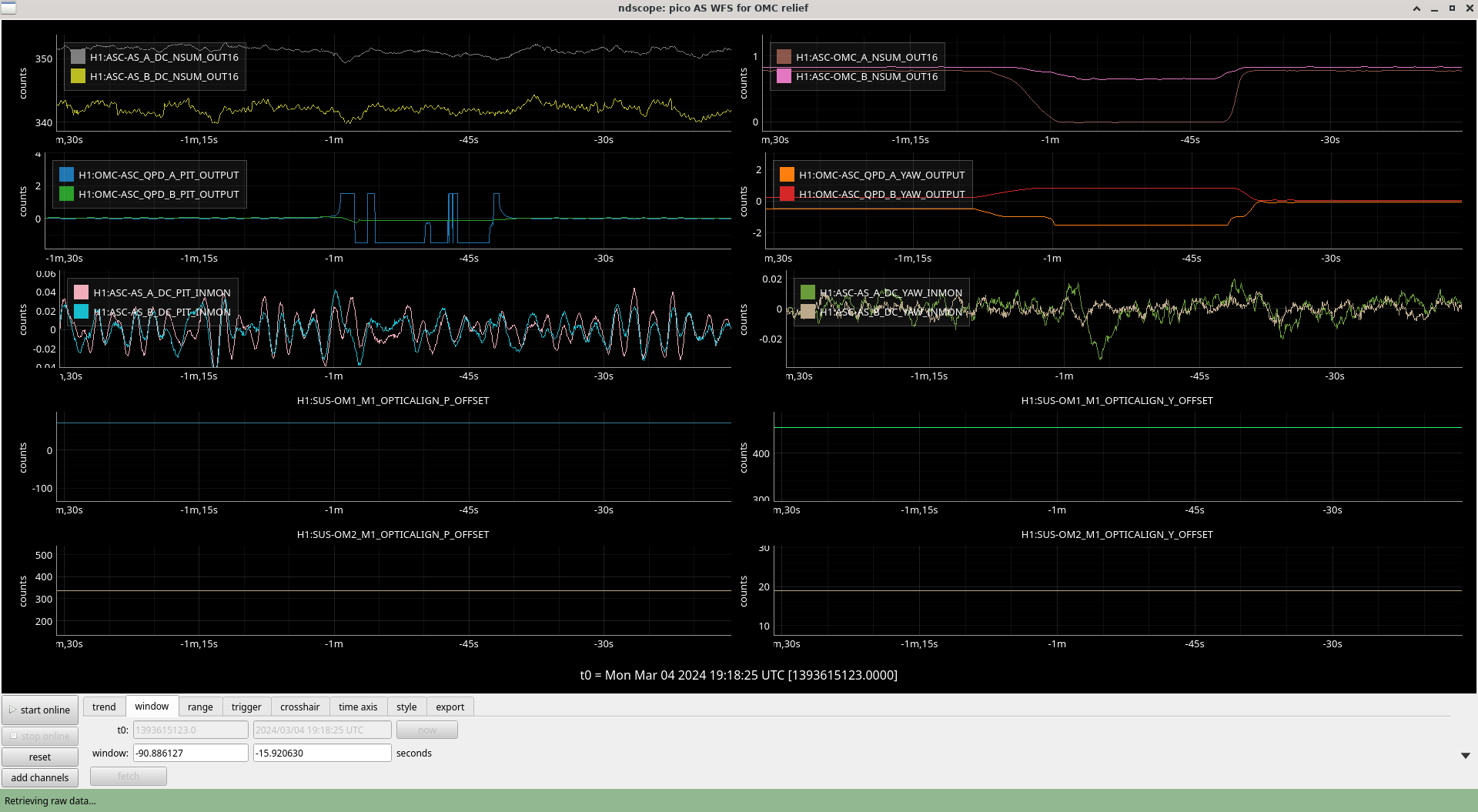Screen dimensions: 1478x812
Task: Click the orange QPD_A_YAW_OUTPUT legend marker
Action: 787,175
